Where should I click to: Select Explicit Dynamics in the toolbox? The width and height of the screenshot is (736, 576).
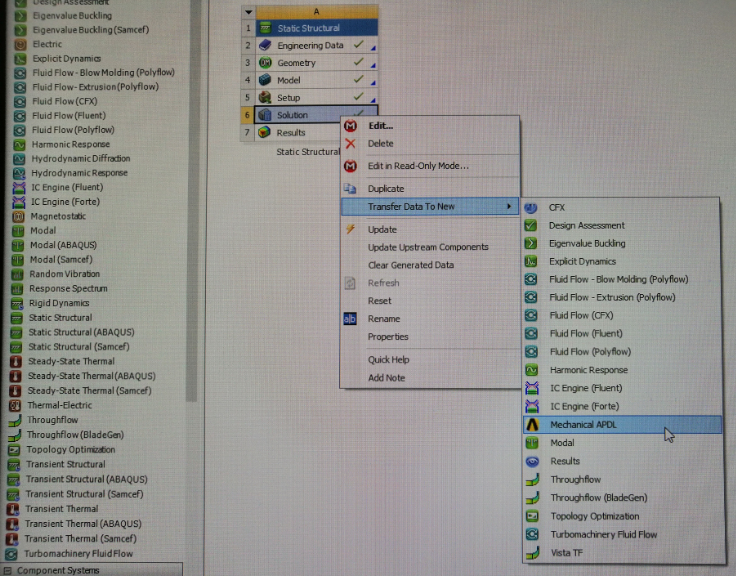67,59
